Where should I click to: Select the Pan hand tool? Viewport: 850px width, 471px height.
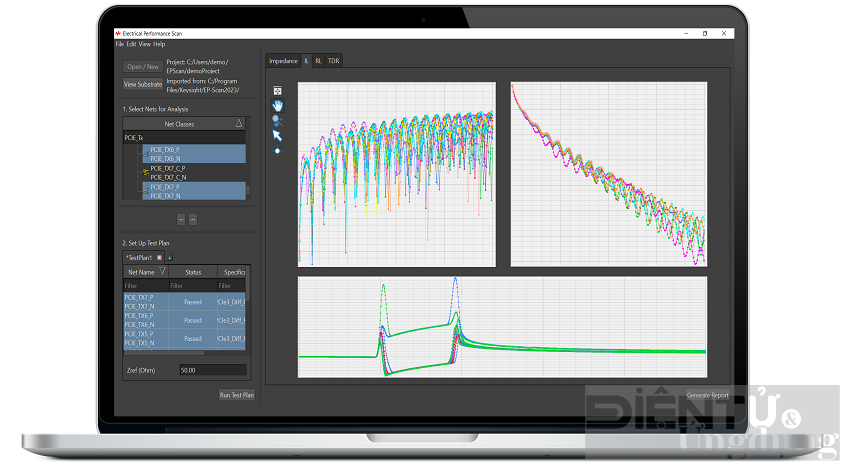point(277,106)
